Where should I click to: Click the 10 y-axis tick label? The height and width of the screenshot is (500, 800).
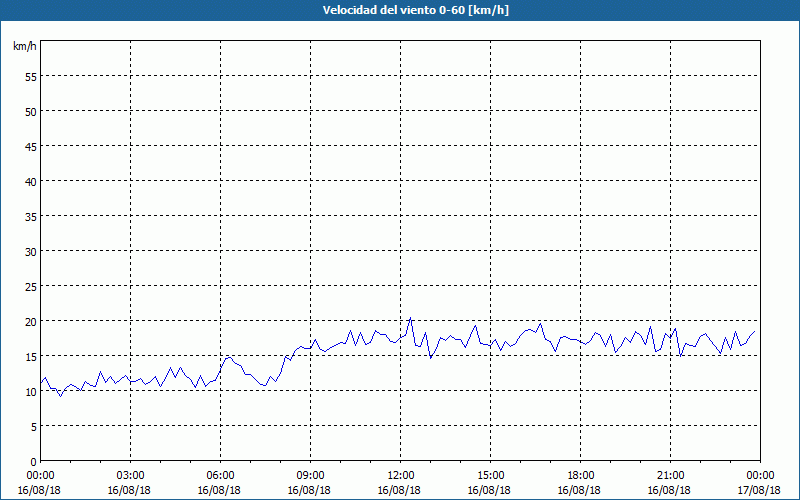coord(31,391)
